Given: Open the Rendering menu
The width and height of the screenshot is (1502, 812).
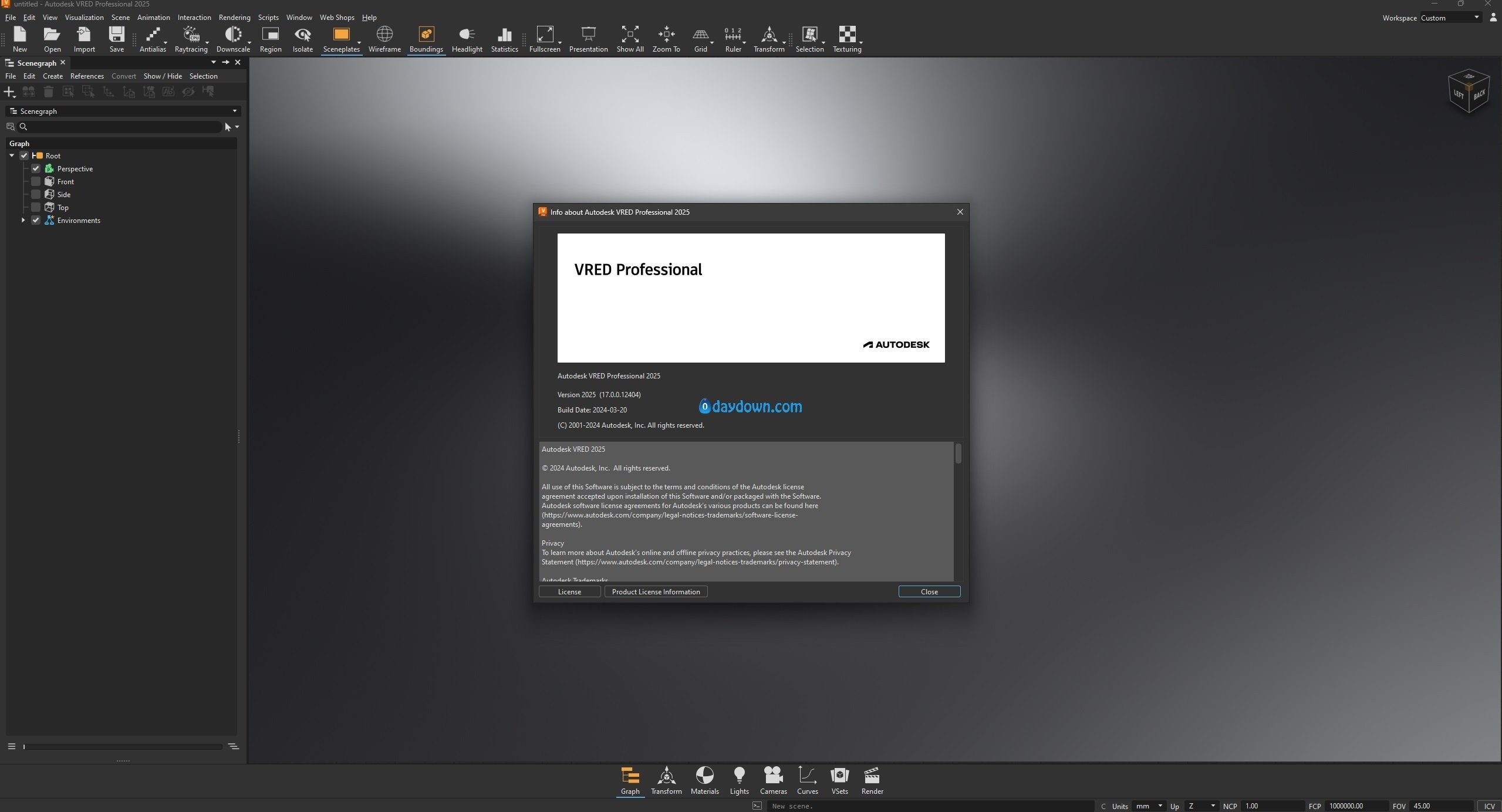Looking at the screenshot, I should coord(234,18).
